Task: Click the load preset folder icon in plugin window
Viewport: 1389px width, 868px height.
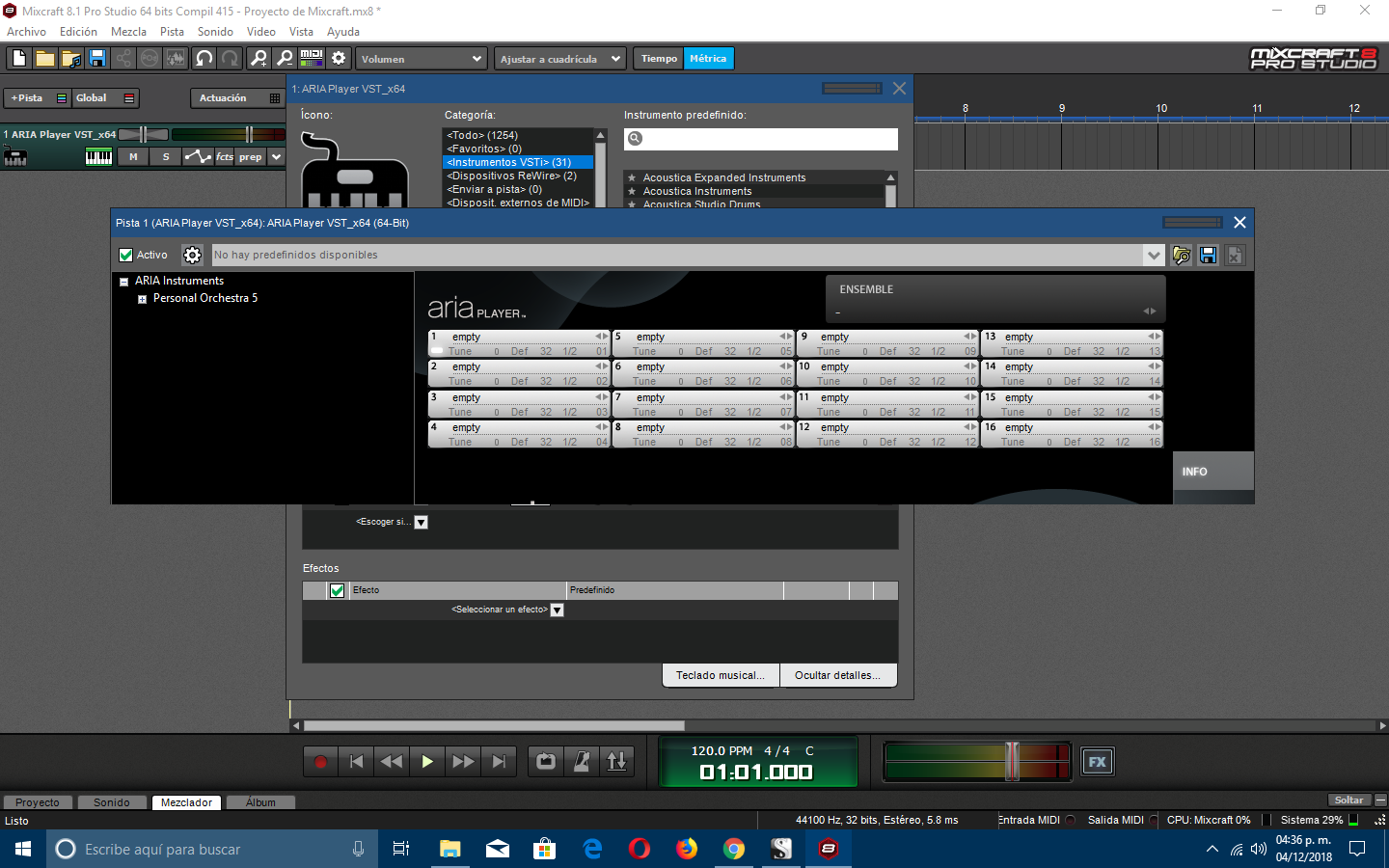Action: (1182, 255)
